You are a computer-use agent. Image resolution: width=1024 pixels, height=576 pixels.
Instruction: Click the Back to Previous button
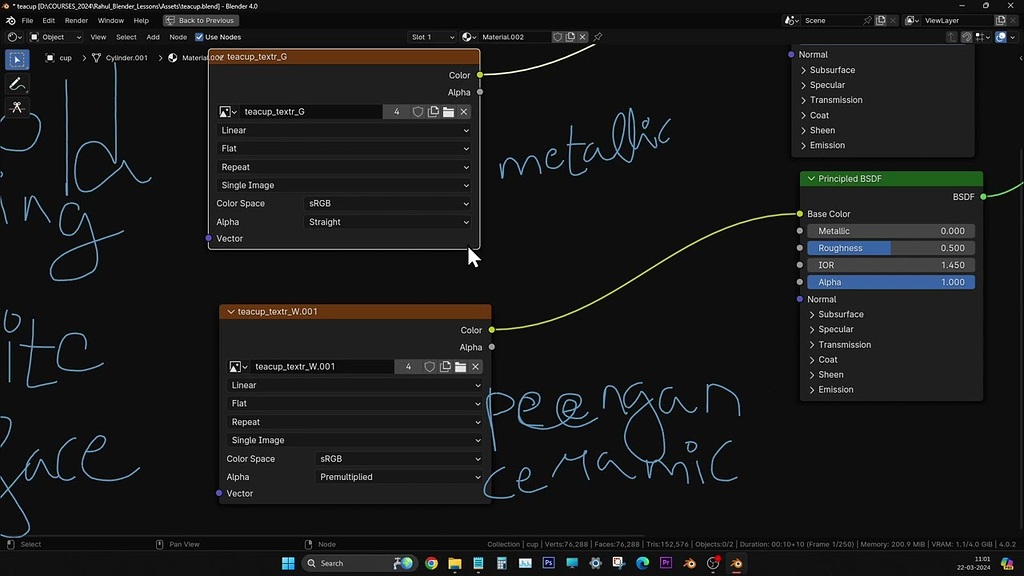[x=200, y=20]
